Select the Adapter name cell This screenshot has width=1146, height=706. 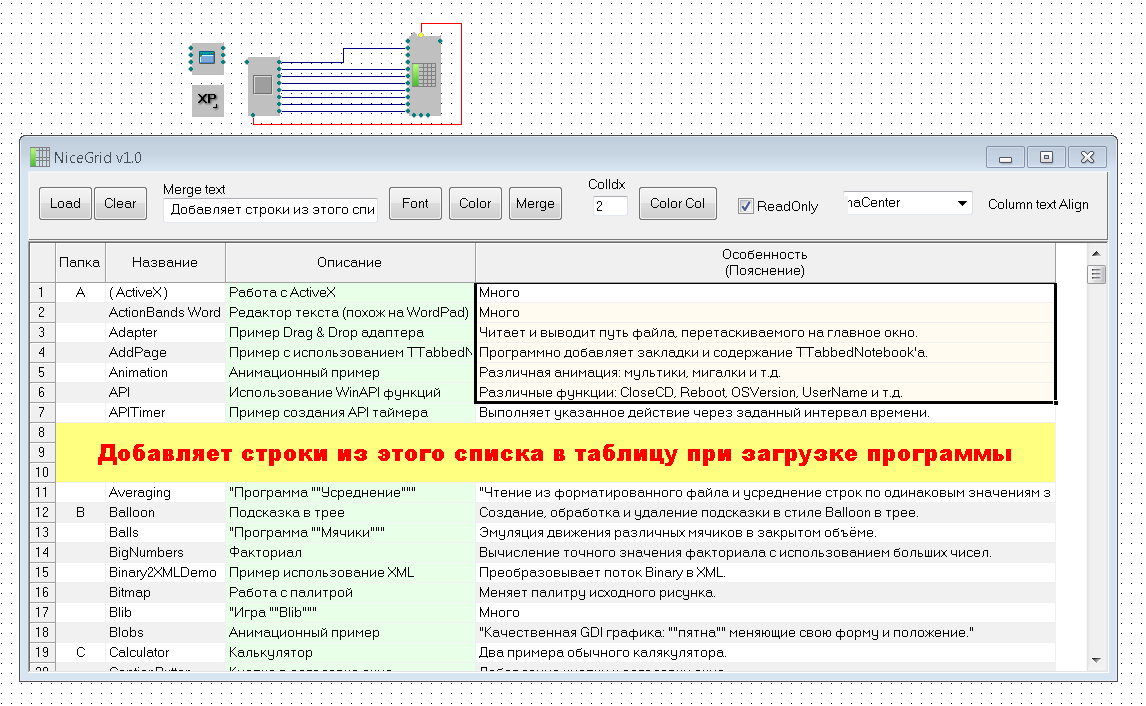[x=165, y=333]
